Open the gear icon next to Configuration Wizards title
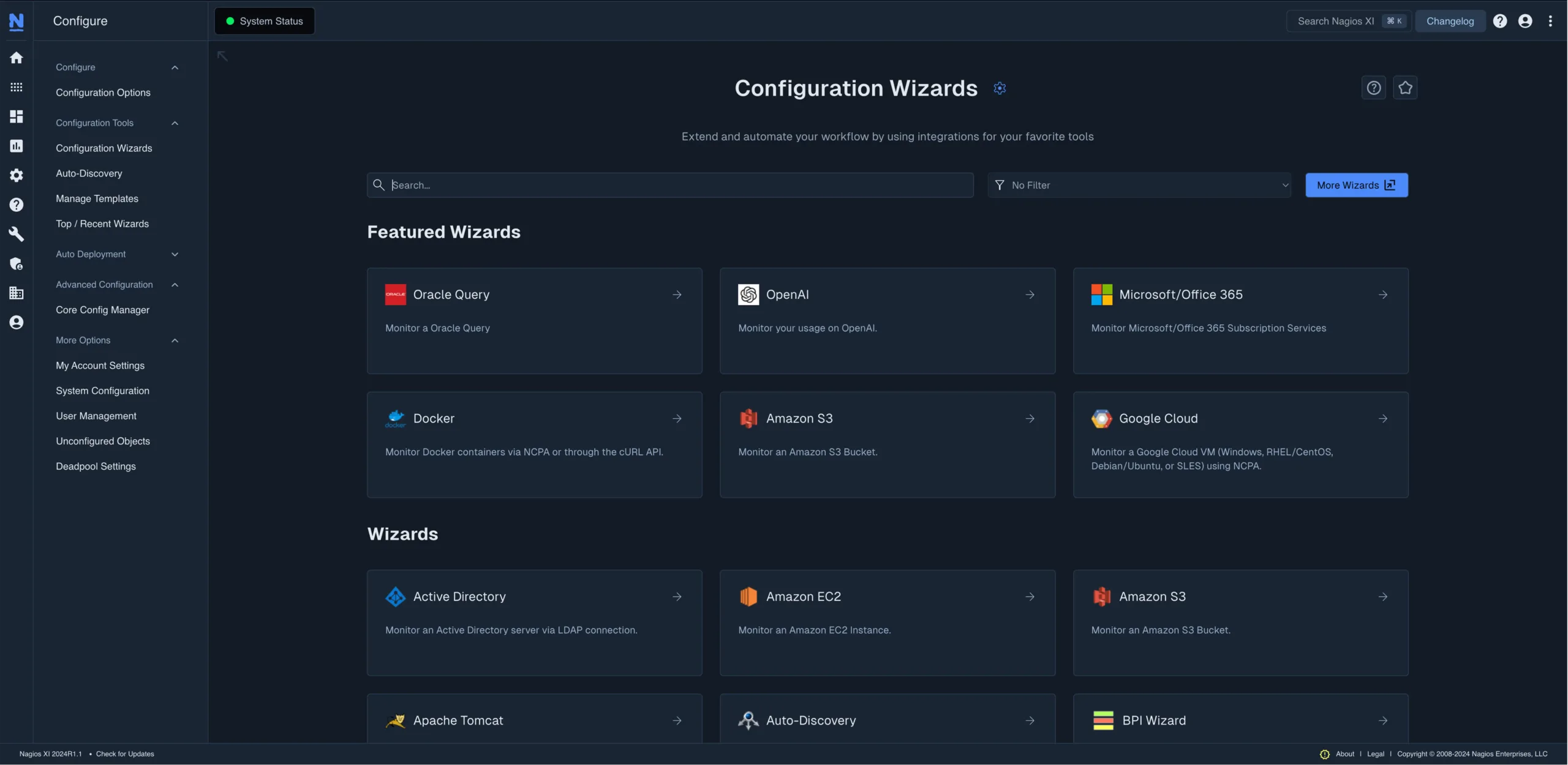The height and width of the screenshot is (765, 1568). (x=1000, y=88)
